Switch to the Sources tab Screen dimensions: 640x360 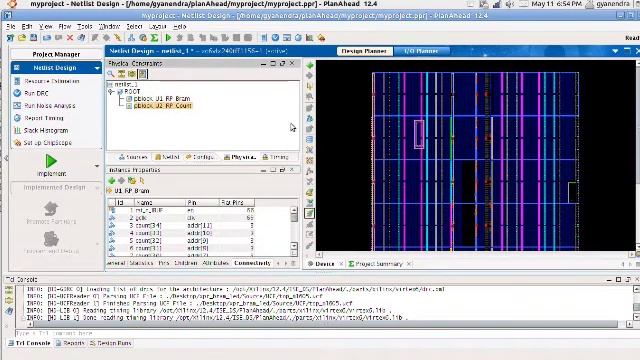pos(133,157)
